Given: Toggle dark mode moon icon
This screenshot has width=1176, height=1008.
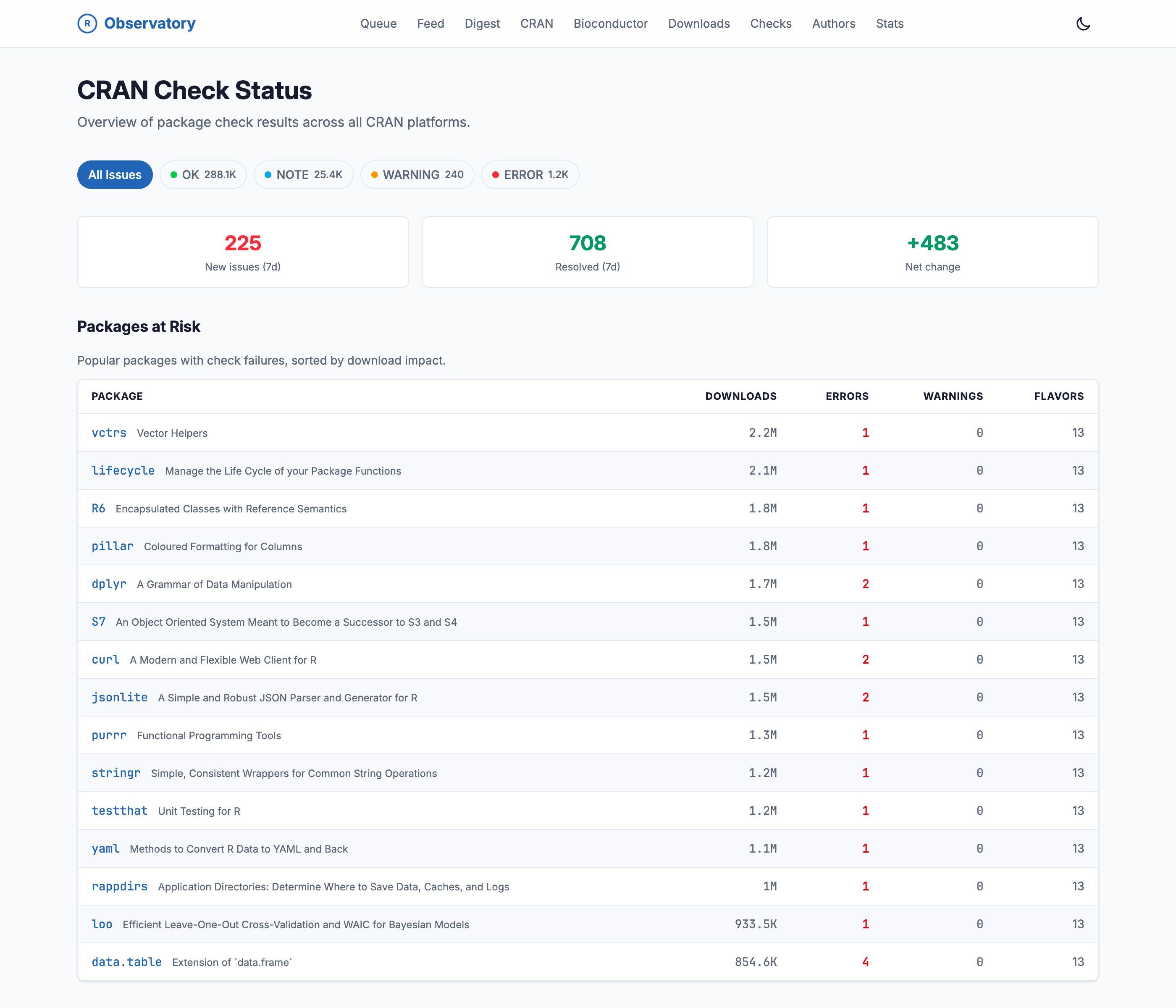Looking at the screenshot, I should pyautogui.click(x=1083, y=23).
